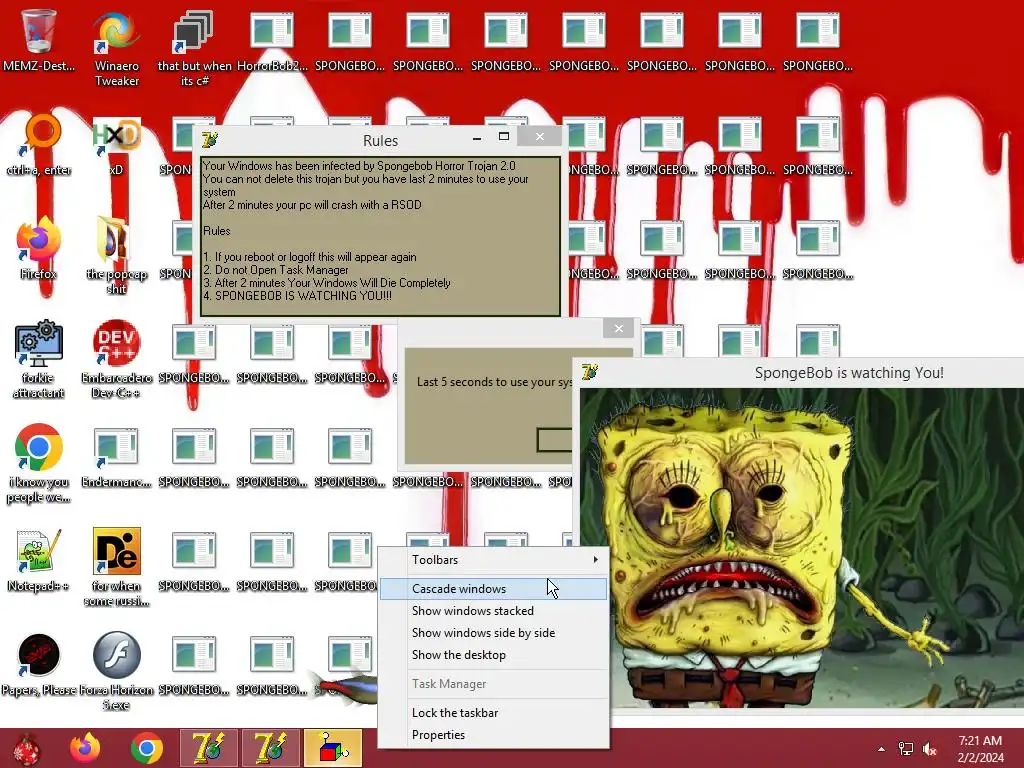Open 'for when some russi...' De icon

(x=116, y=568)
